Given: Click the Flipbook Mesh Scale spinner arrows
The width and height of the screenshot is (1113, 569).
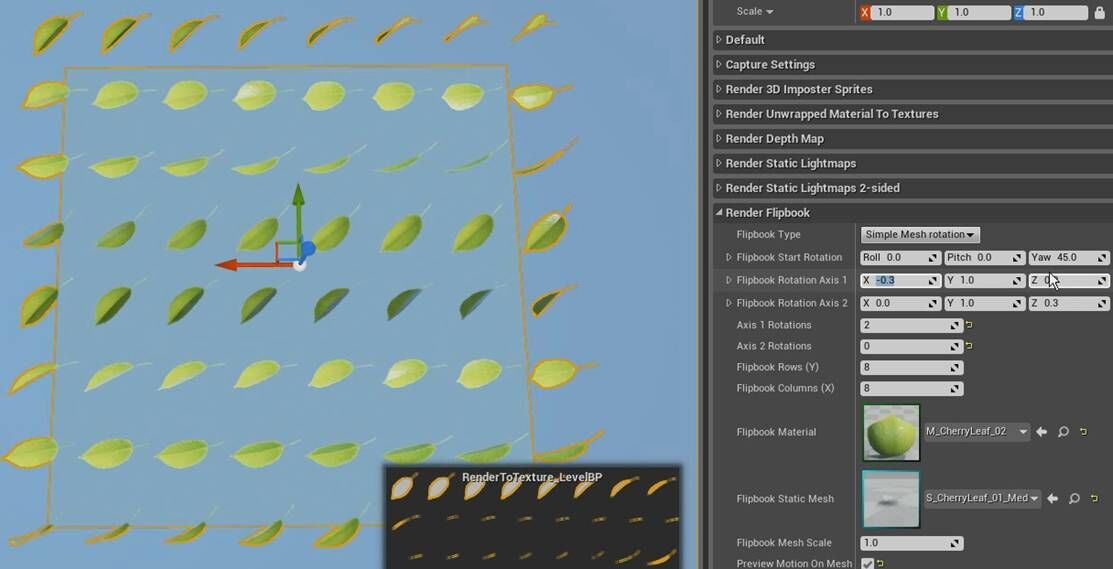Looking at the screenshot, I should (x=956, y=543).
